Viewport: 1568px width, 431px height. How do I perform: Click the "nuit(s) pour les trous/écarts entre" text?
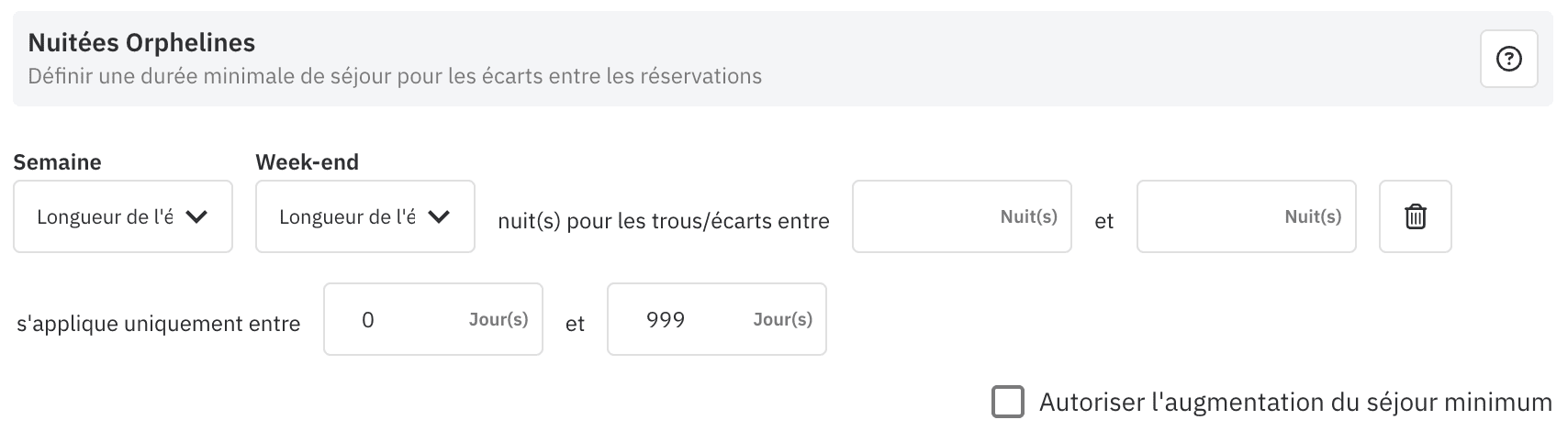[x=663, y=221]
